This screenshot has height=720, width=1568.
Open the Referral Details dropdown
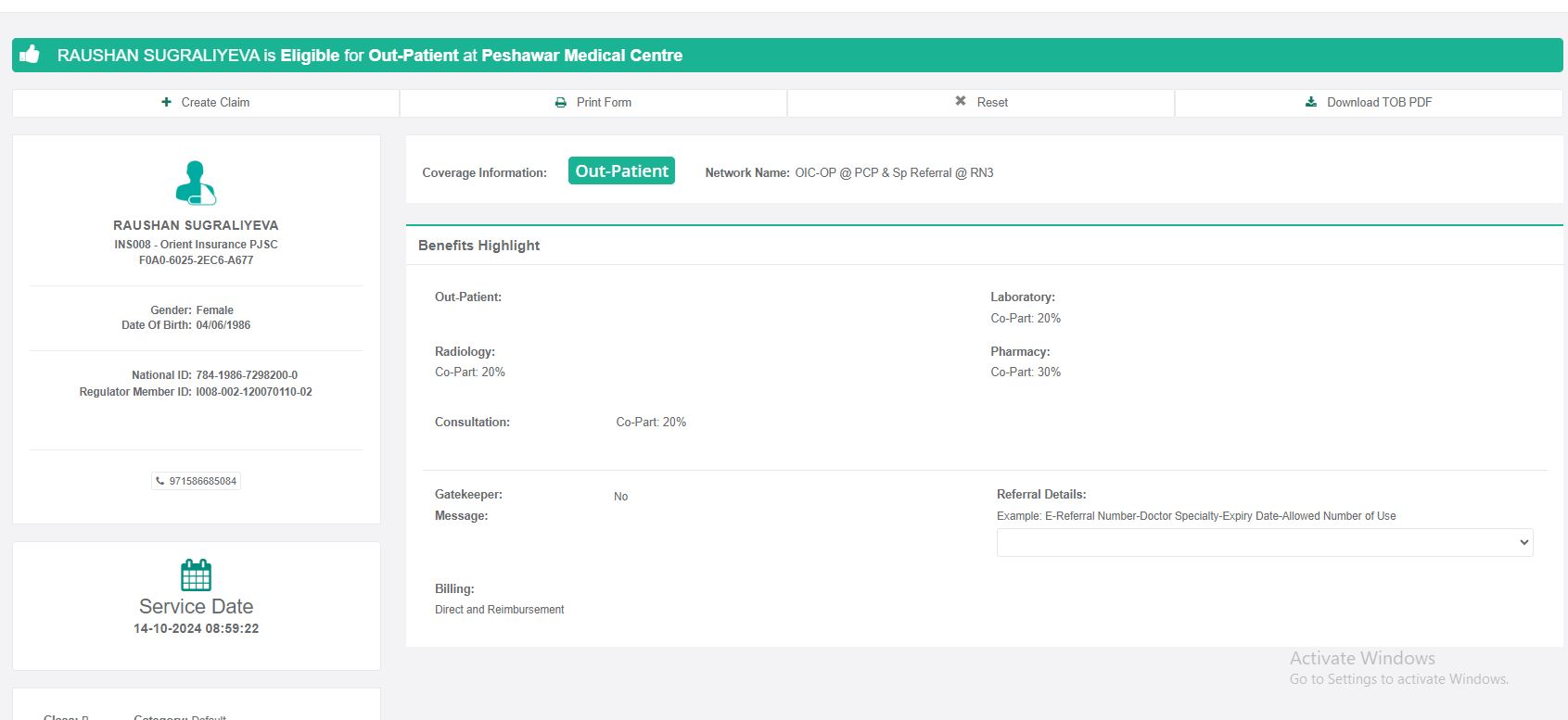click(1264, 542)
